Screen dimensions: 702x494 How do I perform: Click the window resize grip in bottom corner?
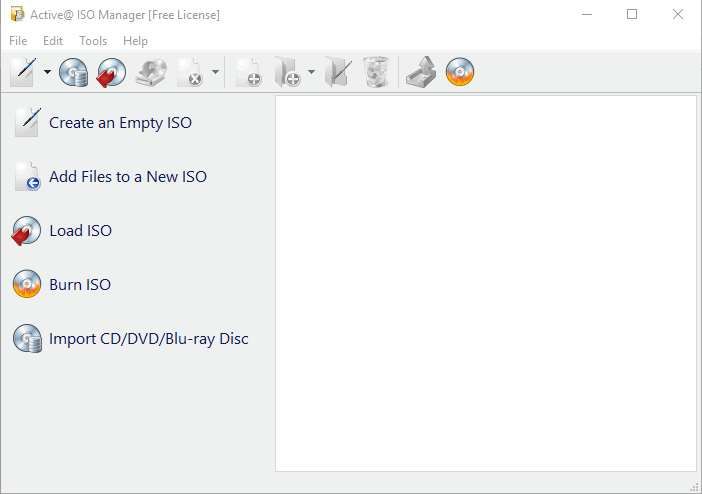[694, 487]
